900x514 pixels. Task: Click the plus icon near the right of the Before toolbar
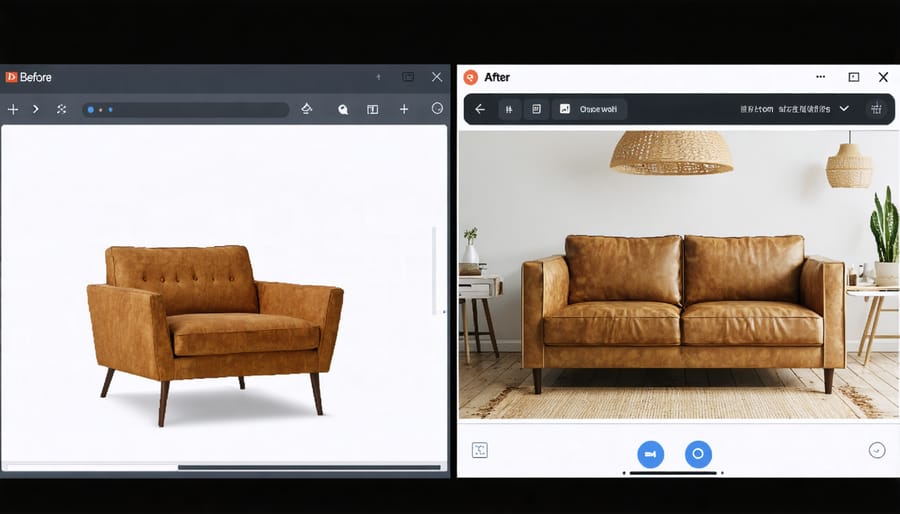[x=404, y=109]
